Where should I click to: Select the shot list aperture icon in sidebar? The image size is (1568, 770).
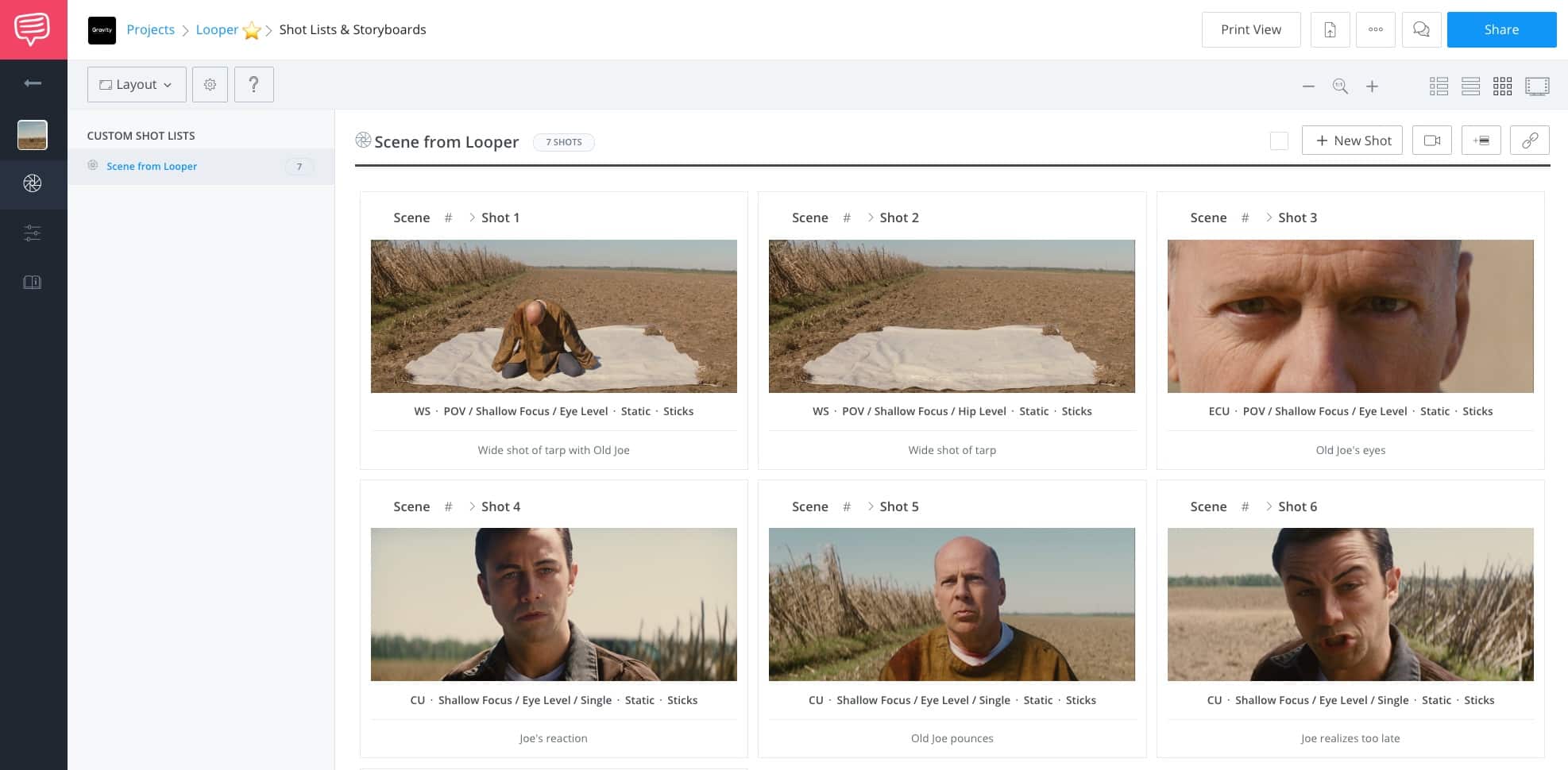tap(33, 183)
